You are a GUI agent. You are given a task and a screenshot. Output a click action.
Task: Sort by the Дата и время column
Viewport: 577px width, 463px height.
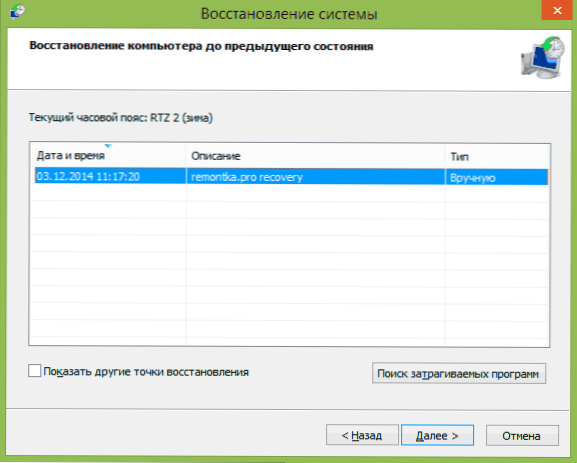107,156
